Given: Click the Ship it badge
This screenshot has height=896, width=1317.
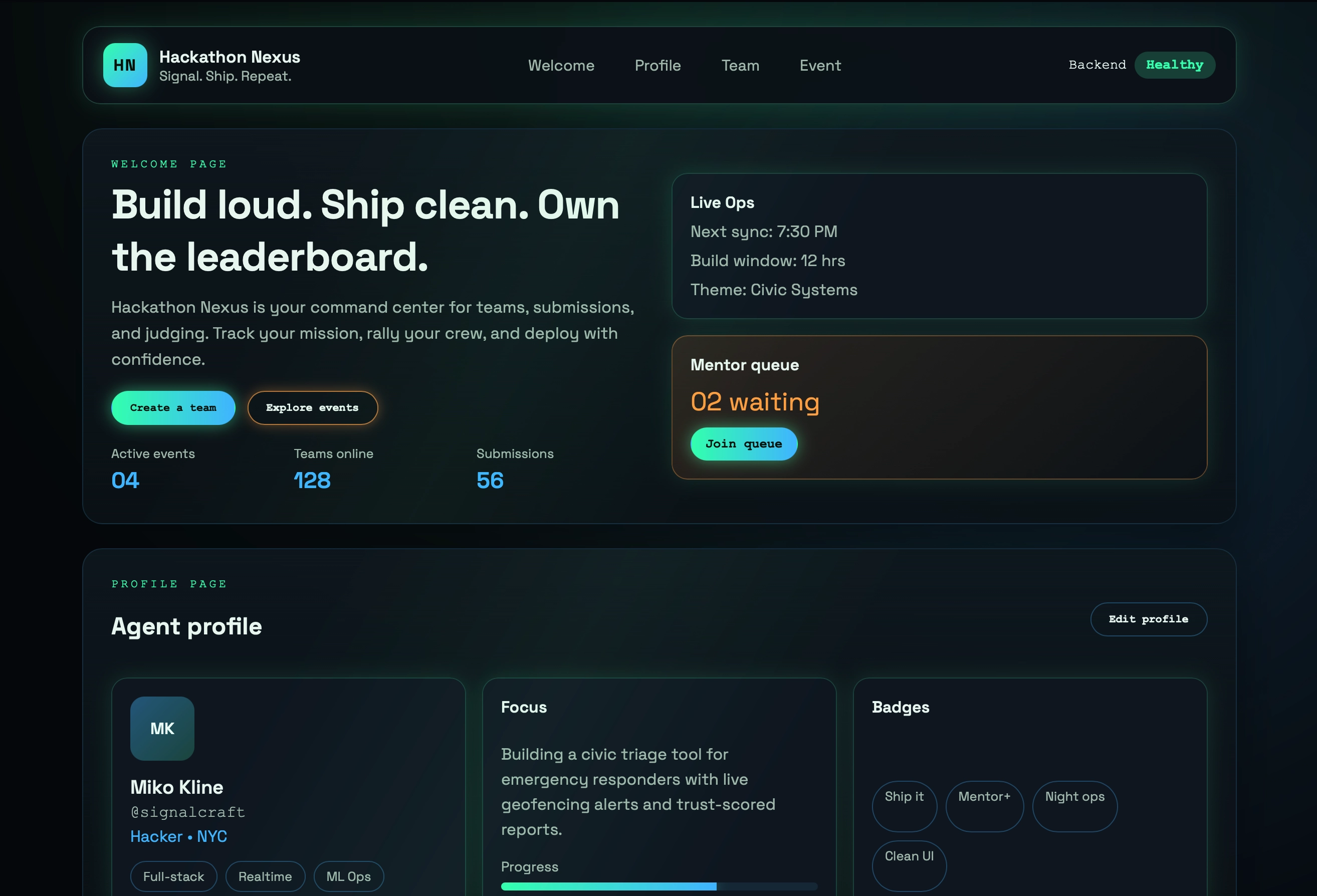Looking at the screenshot, I should pyautogui.click(x=904, y=805).
